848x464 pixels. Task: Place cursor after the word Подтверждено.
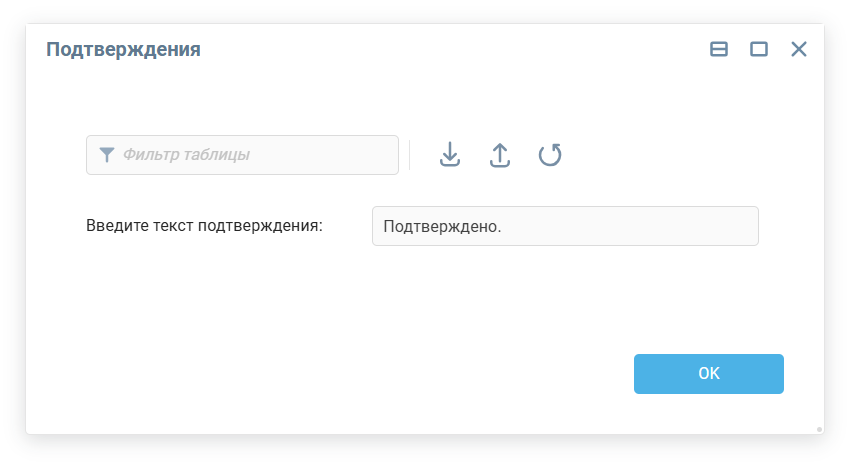[x=502, y=226]
